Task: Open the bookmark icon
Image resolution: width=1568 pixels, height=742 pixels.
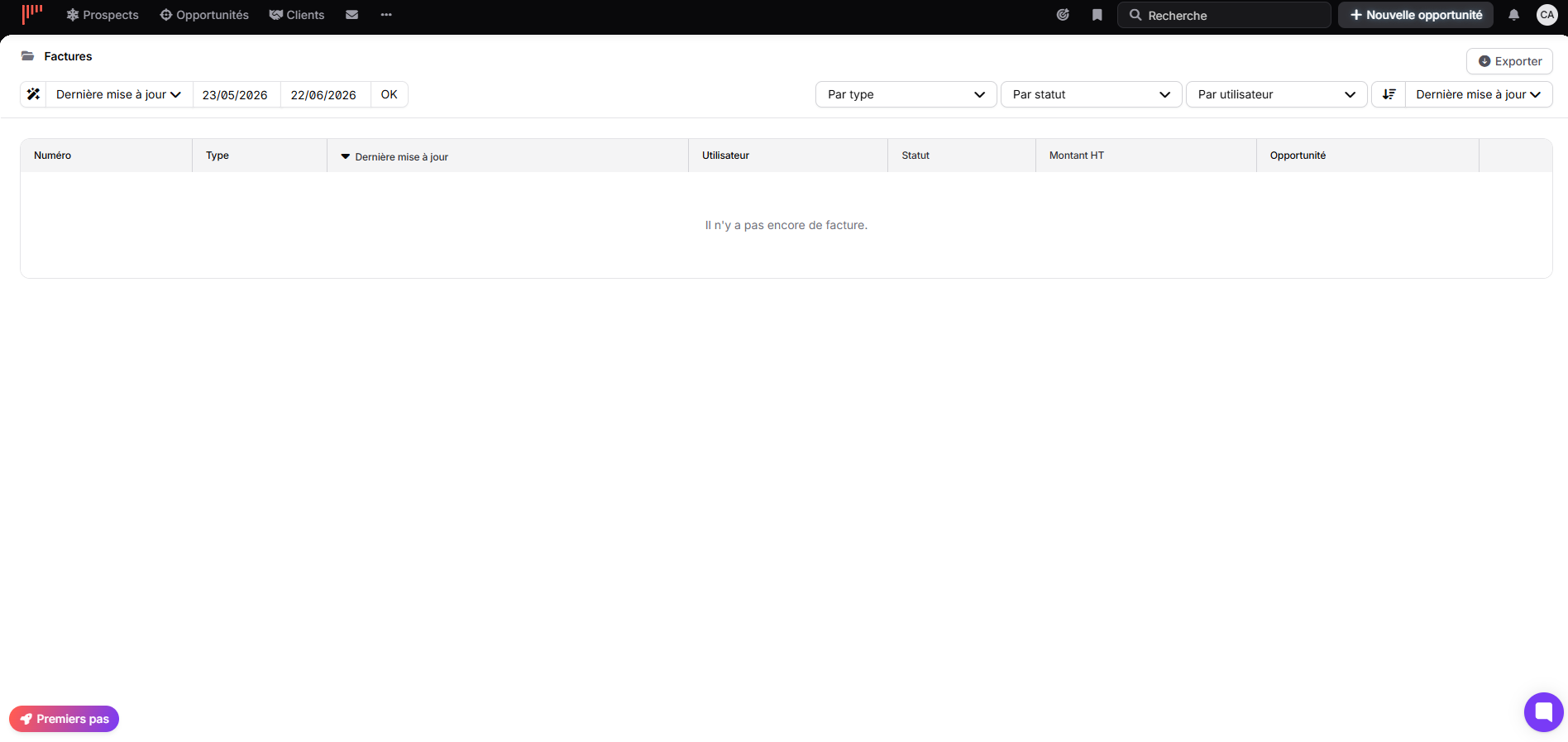Action: [1097, 15]
